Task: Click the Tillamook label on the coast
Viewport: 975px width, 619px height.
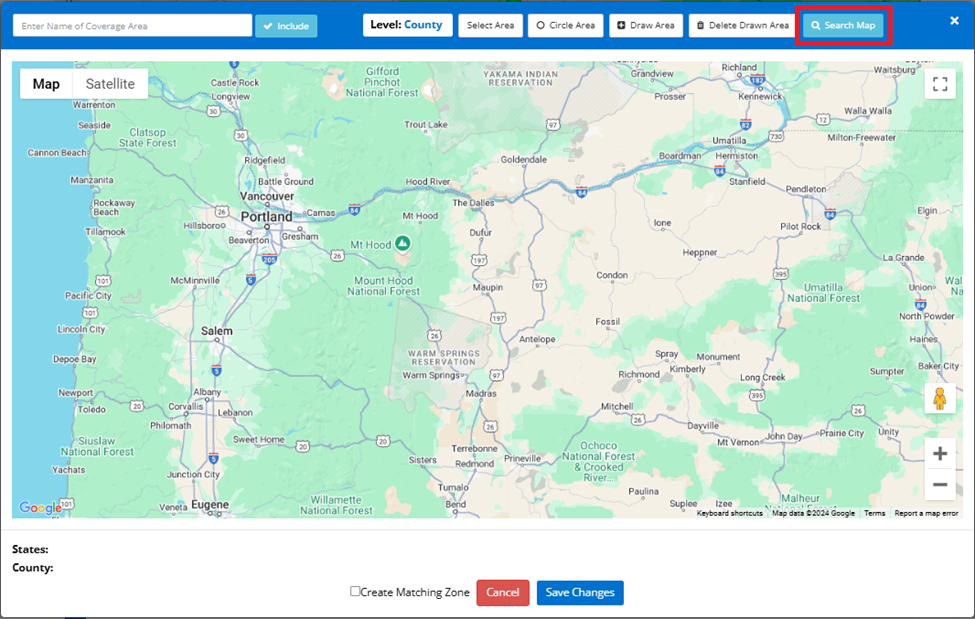Action: pyautogui.click(x=105, y=231)
